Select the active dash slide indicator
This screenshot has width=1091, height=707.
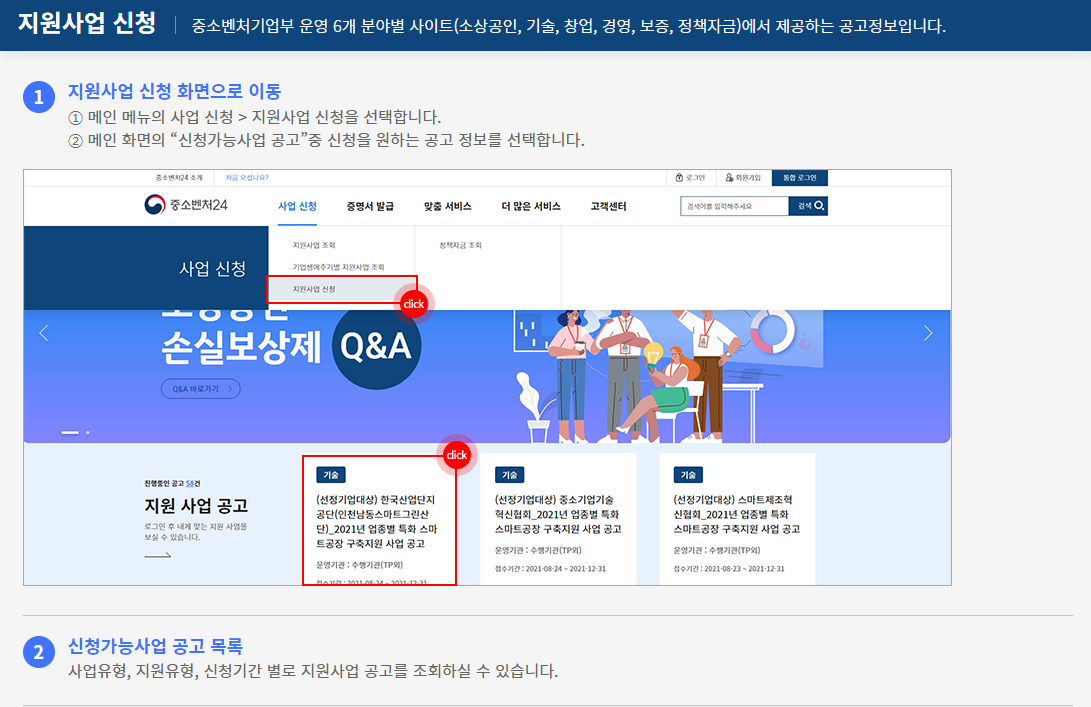point(70,433)
